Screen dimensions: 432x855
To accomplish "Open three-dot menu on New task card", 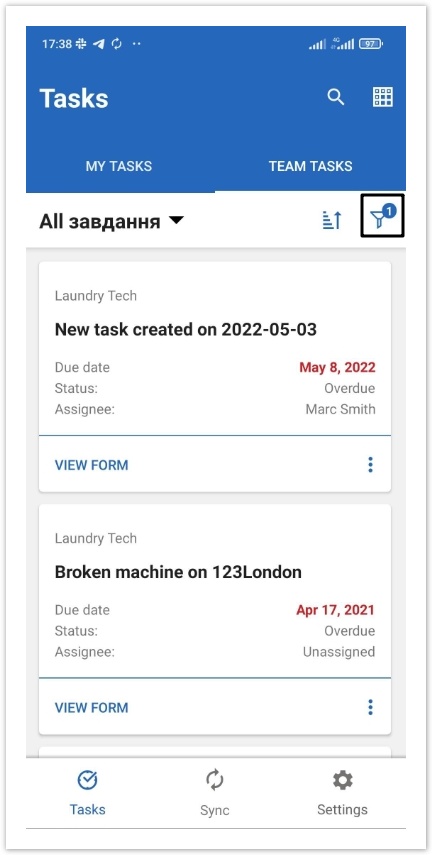I will pos(370,465).
